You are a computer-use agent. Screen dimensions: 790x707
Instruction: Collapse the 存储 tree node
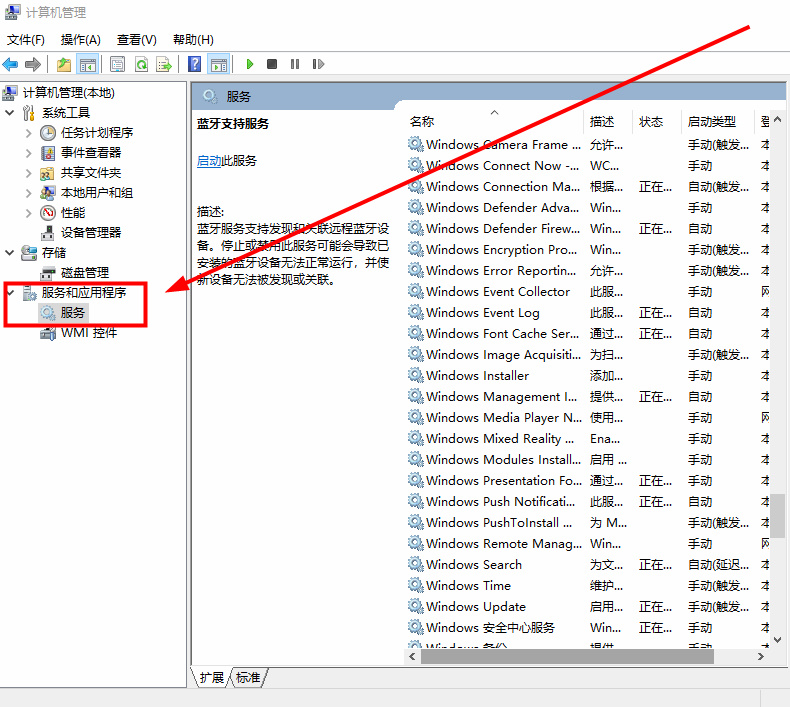tap(10, 253)
